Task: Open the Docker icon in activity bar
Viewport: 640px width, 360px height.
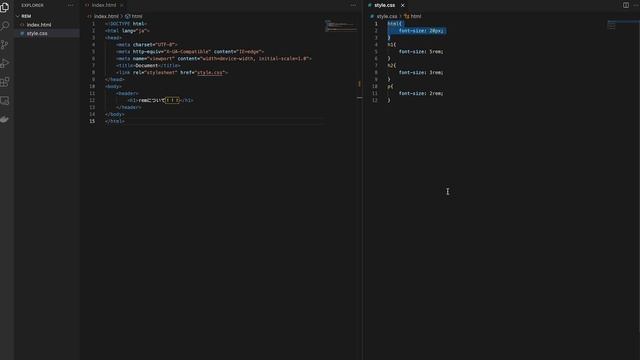Action: (x=5, y=119)
